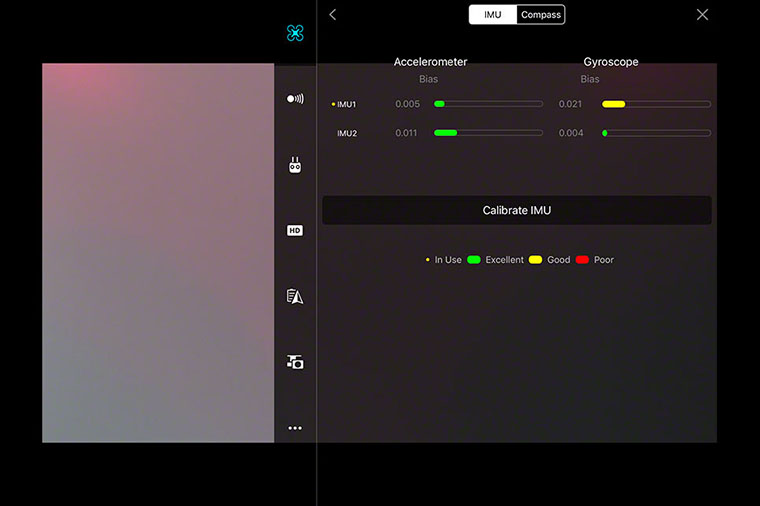This screenshot has height=506, width=760.
Task: Go back using the left chevron
Action: (x=332, y=15)
